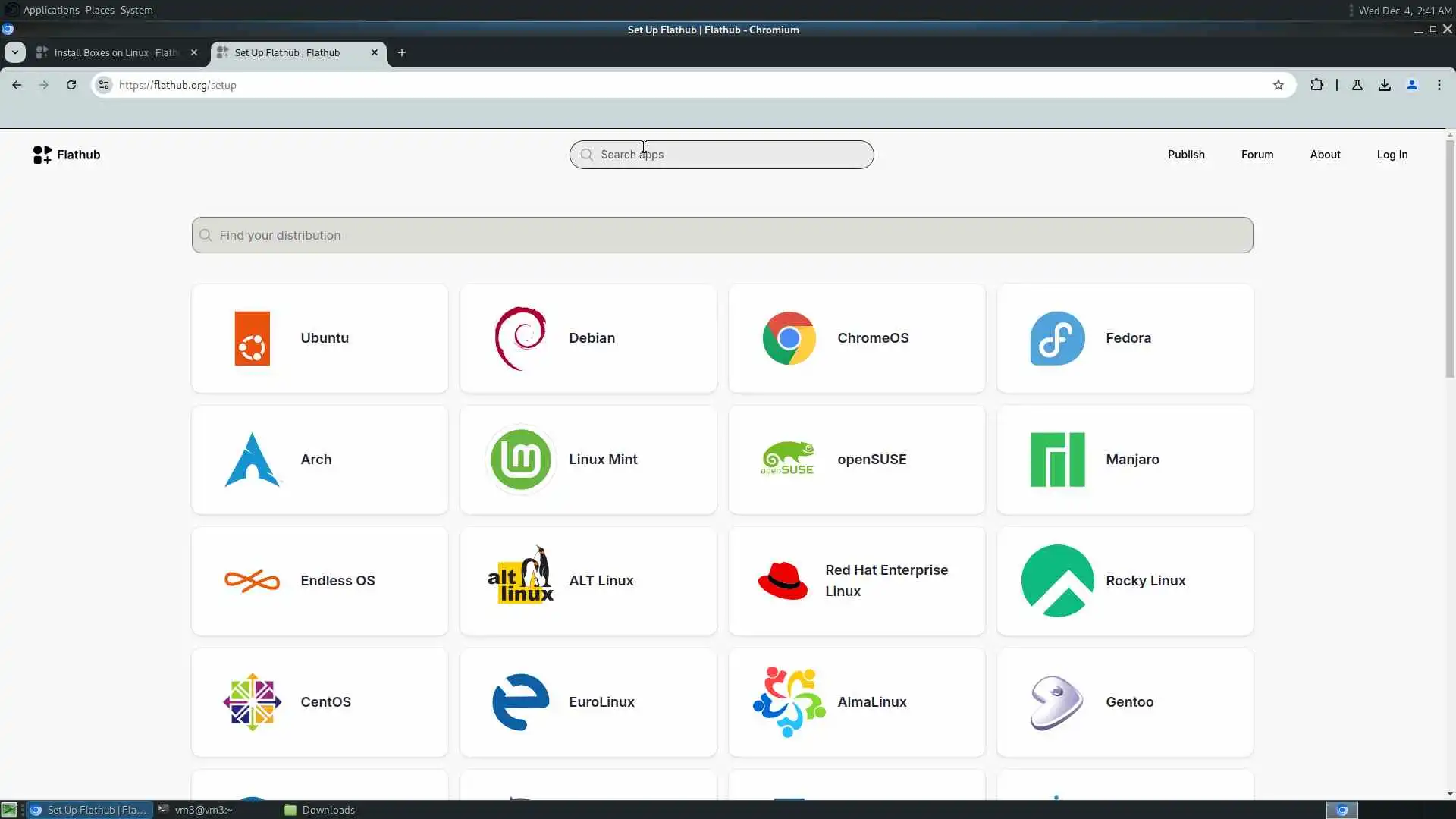This screenshot has width=1456, height=819.
Task: Choose the Fedora distribution card
Action: tap(1125, 338)
